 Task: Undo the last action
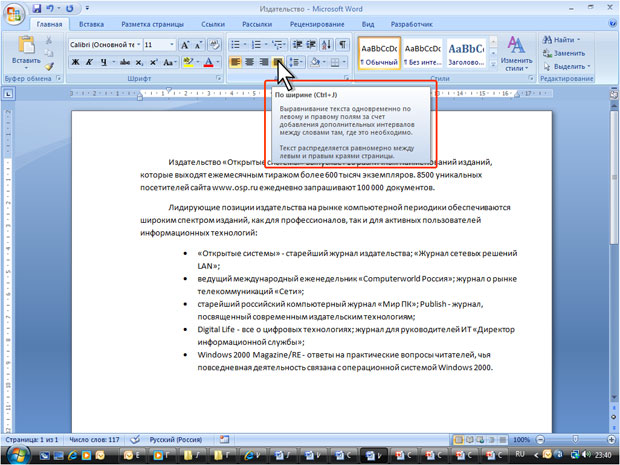pos(50,8)
